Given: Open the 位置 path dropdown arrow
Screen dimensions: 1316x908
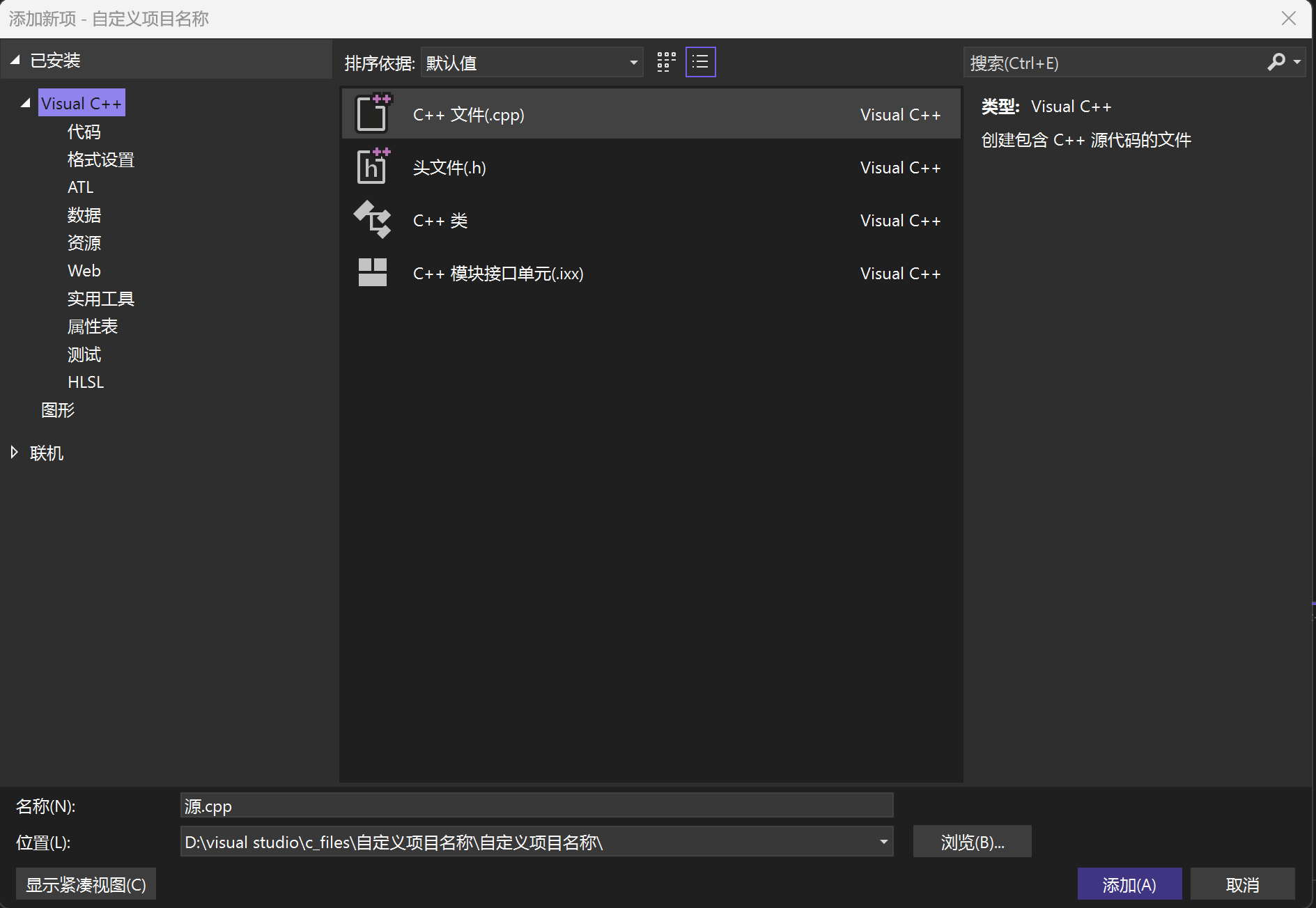Looking at the screenshot, I should [x=883, y=842].
